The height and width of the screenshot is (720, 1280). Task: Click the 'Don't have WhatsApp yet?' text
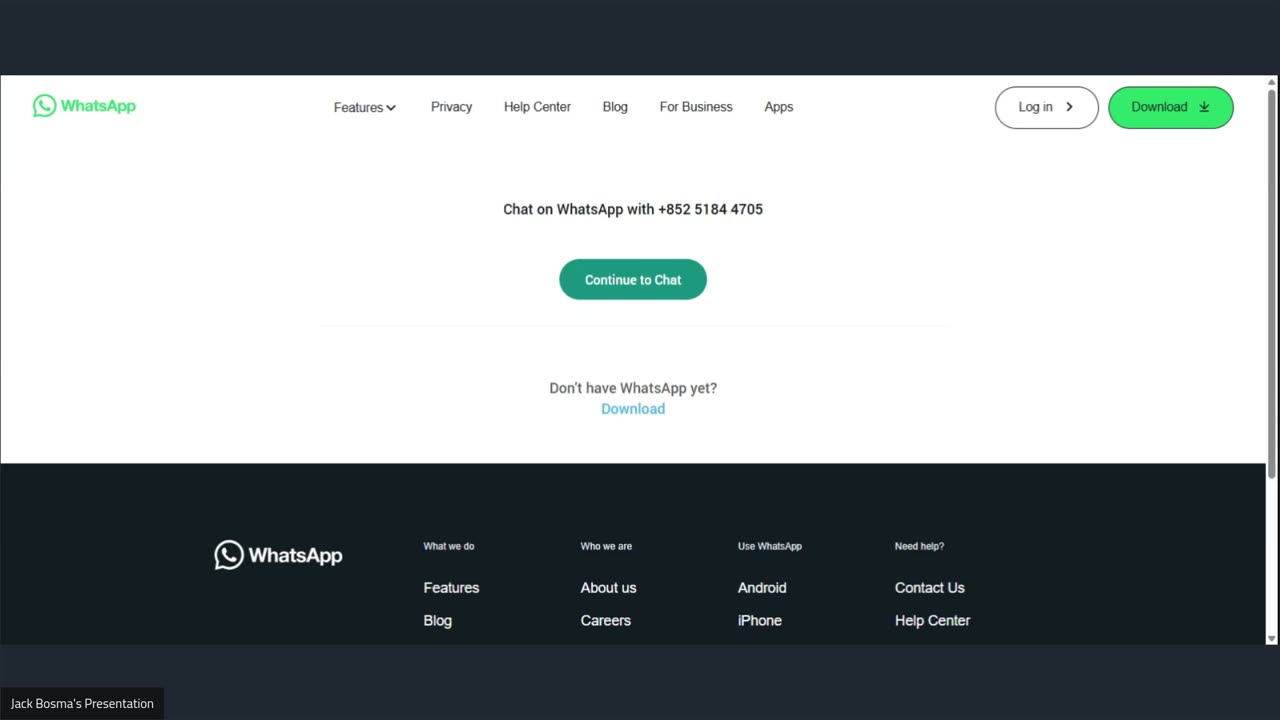tap(633, 388)
